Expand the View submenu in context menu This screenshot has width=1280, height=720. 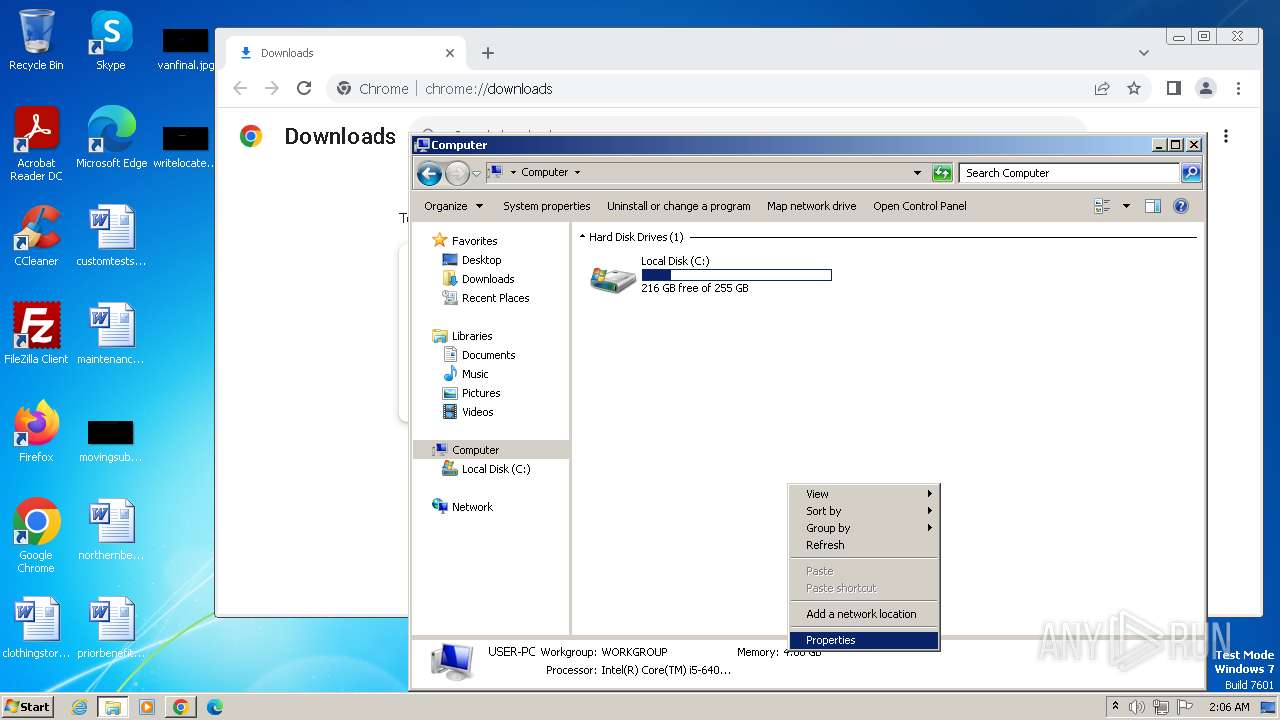[864, 494]
